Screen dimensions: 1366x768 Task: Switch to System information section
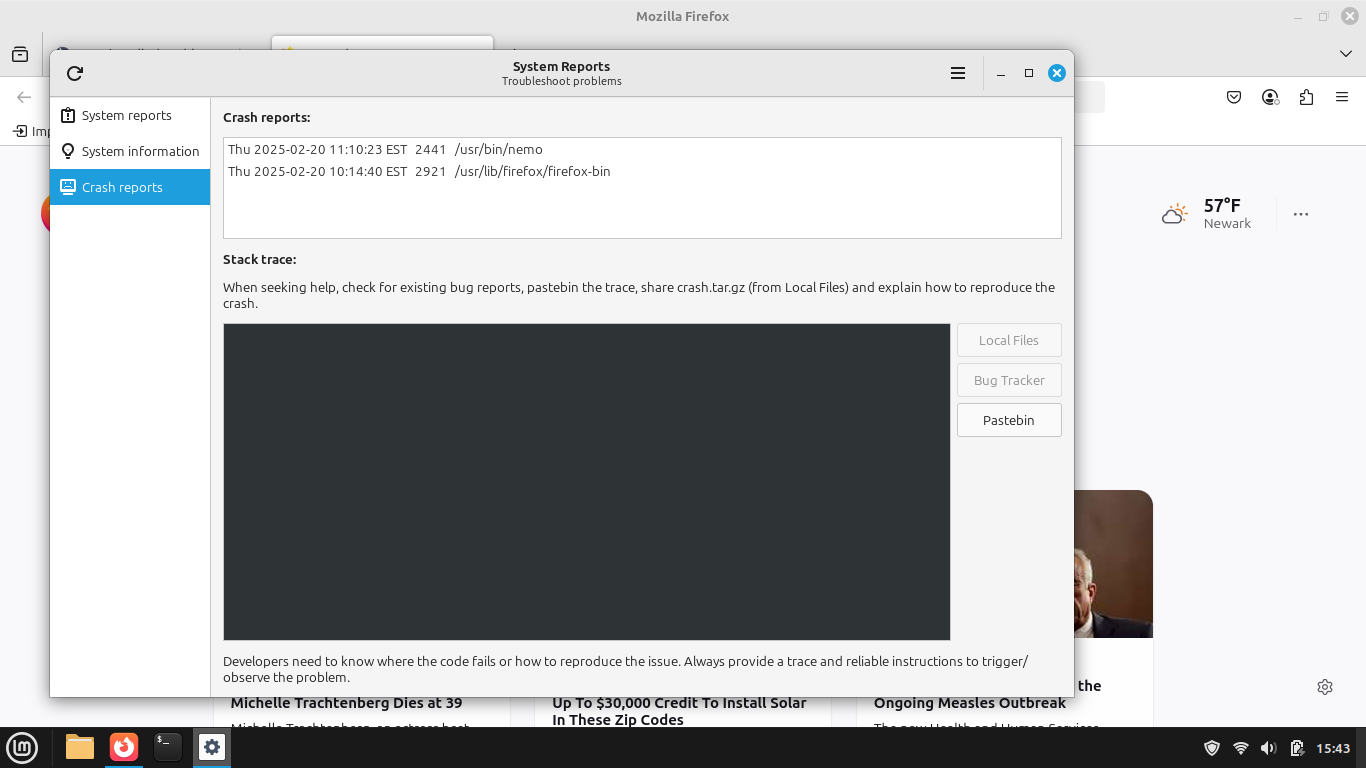[x=140, y=151]
